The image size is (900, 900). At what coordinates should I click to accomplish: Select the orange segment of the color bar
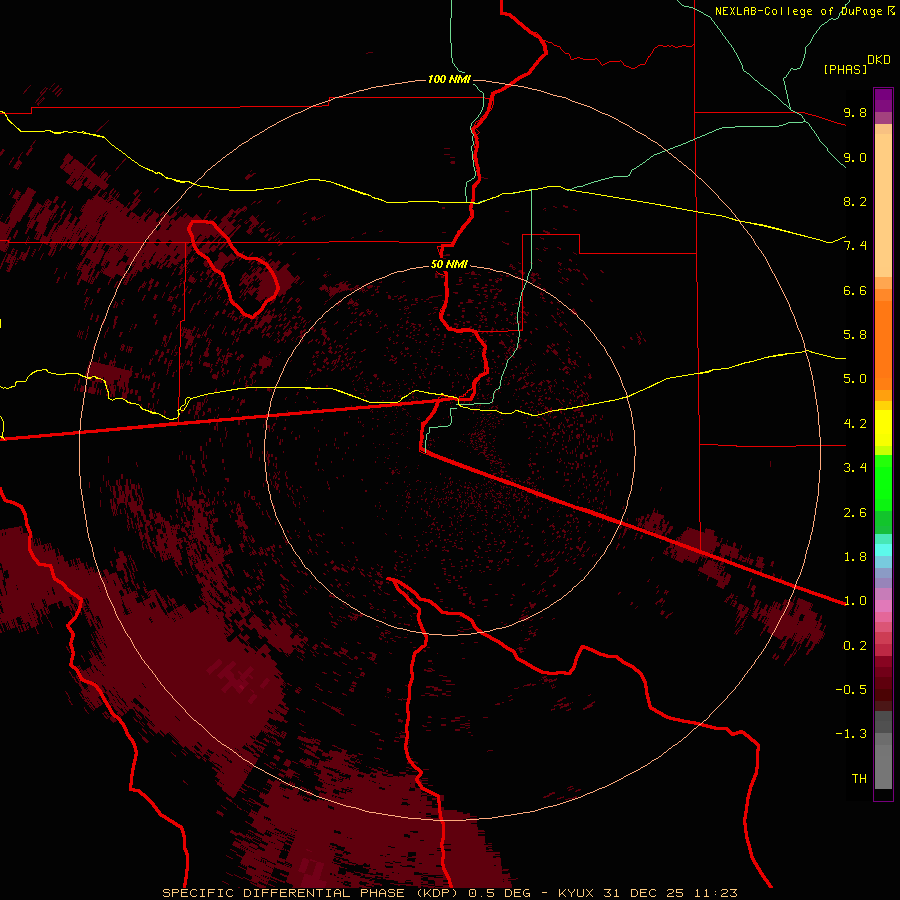883,346
